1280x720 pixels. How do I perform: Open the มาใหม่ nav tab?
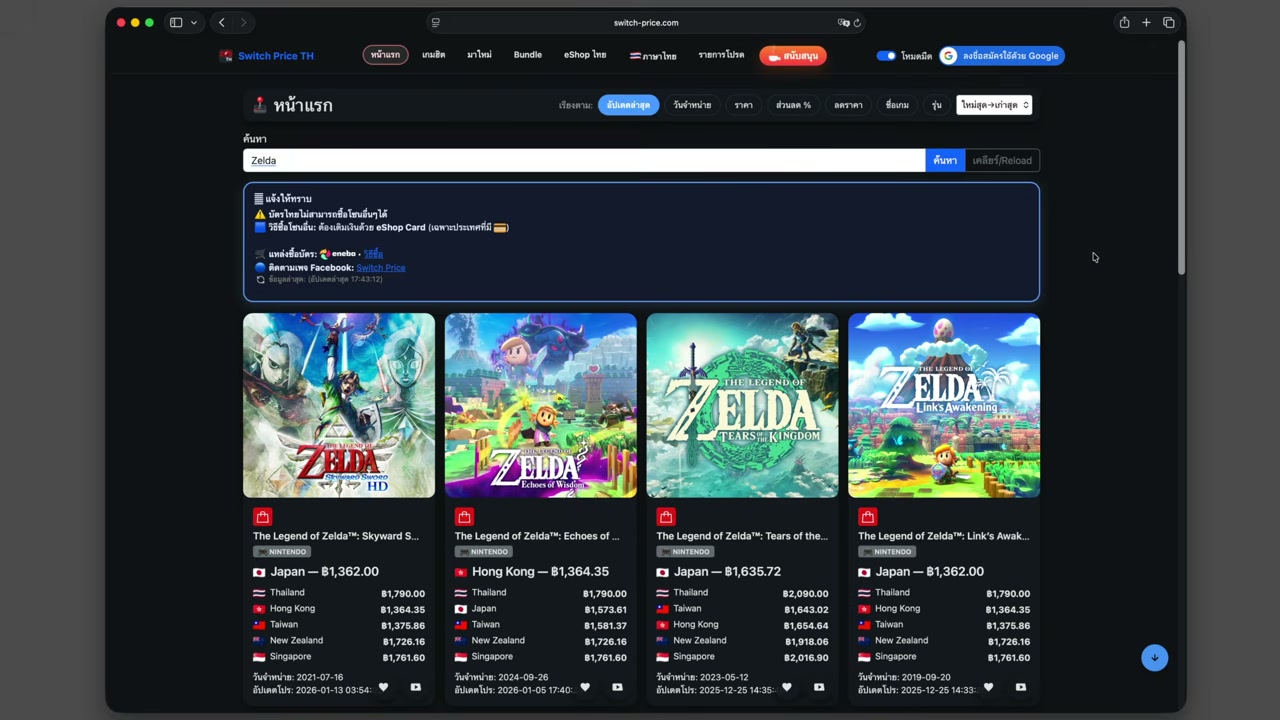[479, 55]
